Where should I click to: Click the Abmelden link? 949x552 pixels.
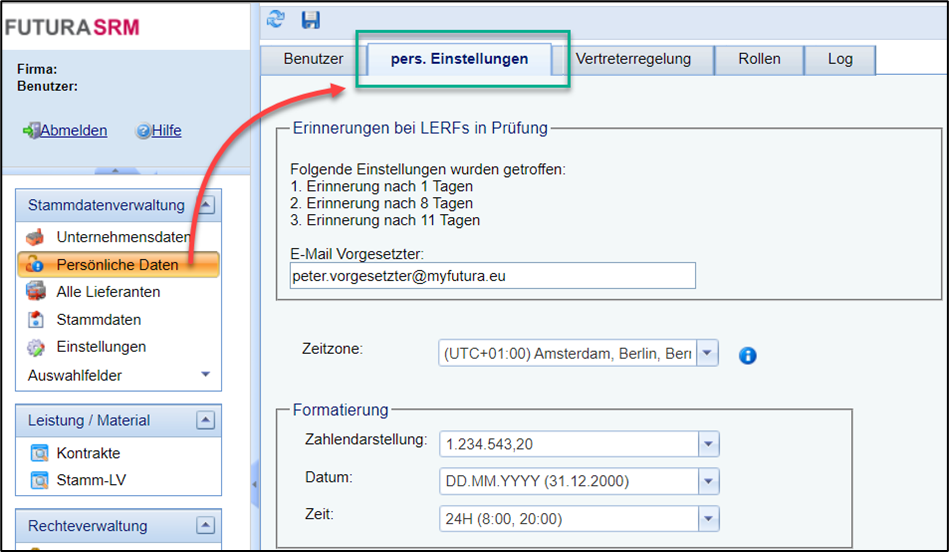(x=73, y=131)
